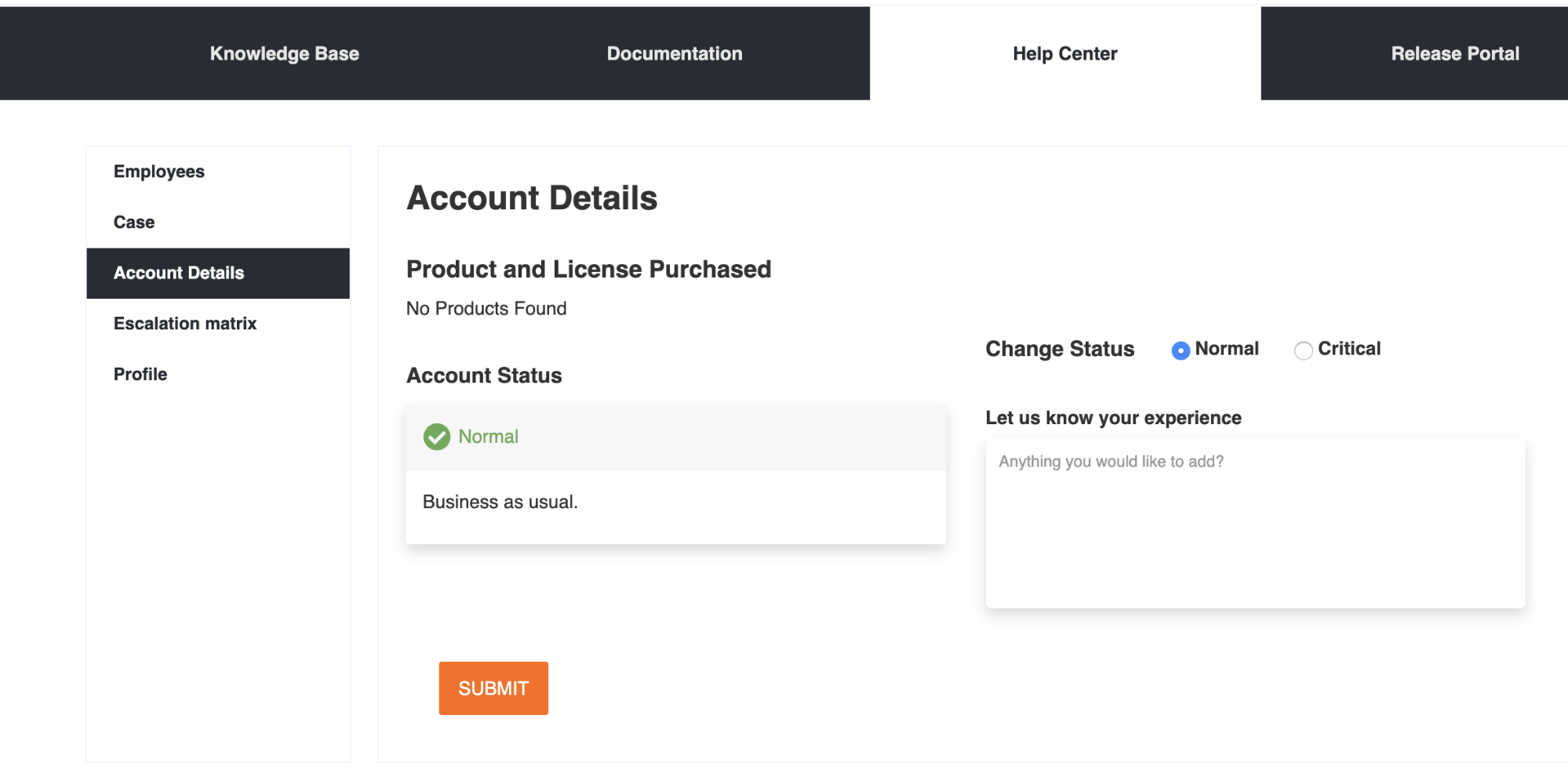Image resolution: width=1568 pixels, height=777 pixels.
Task: Click the No Products Found message
Action: [486, 309]
